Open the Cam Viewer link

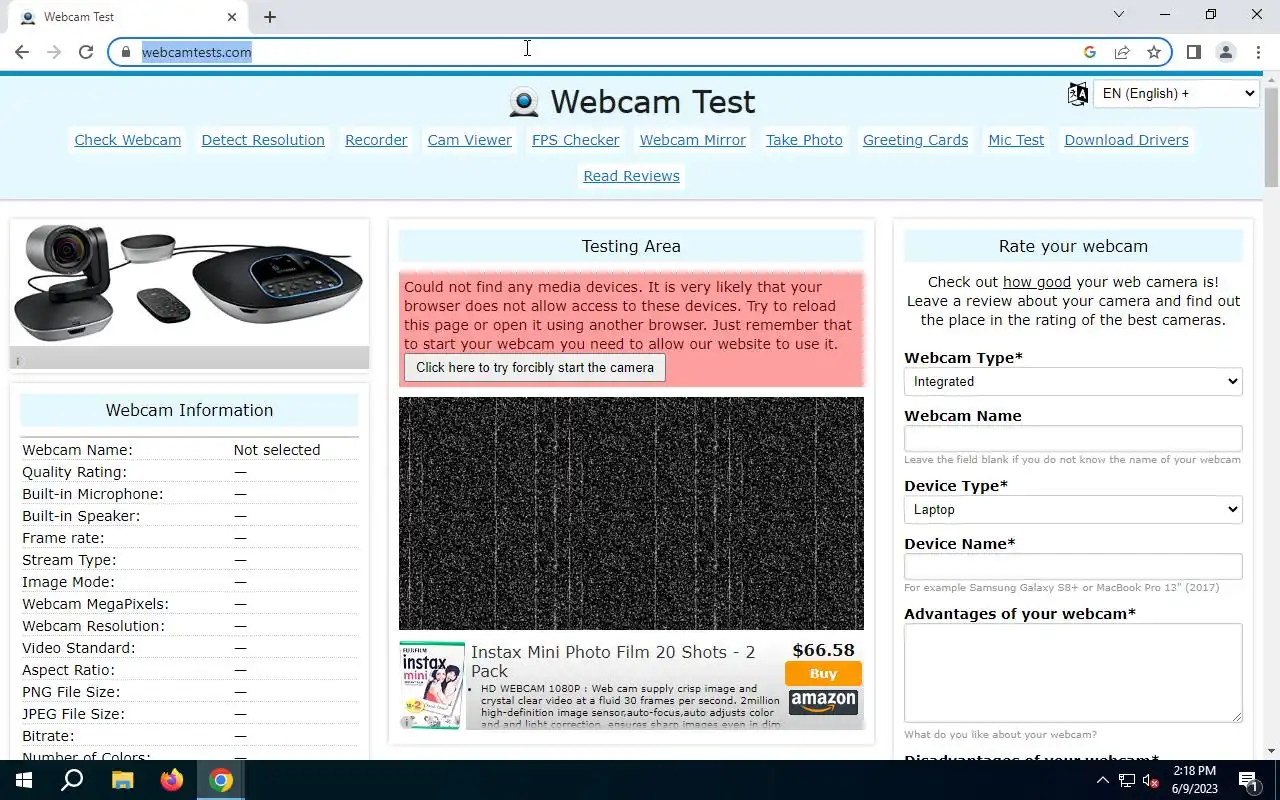(470, 140)
